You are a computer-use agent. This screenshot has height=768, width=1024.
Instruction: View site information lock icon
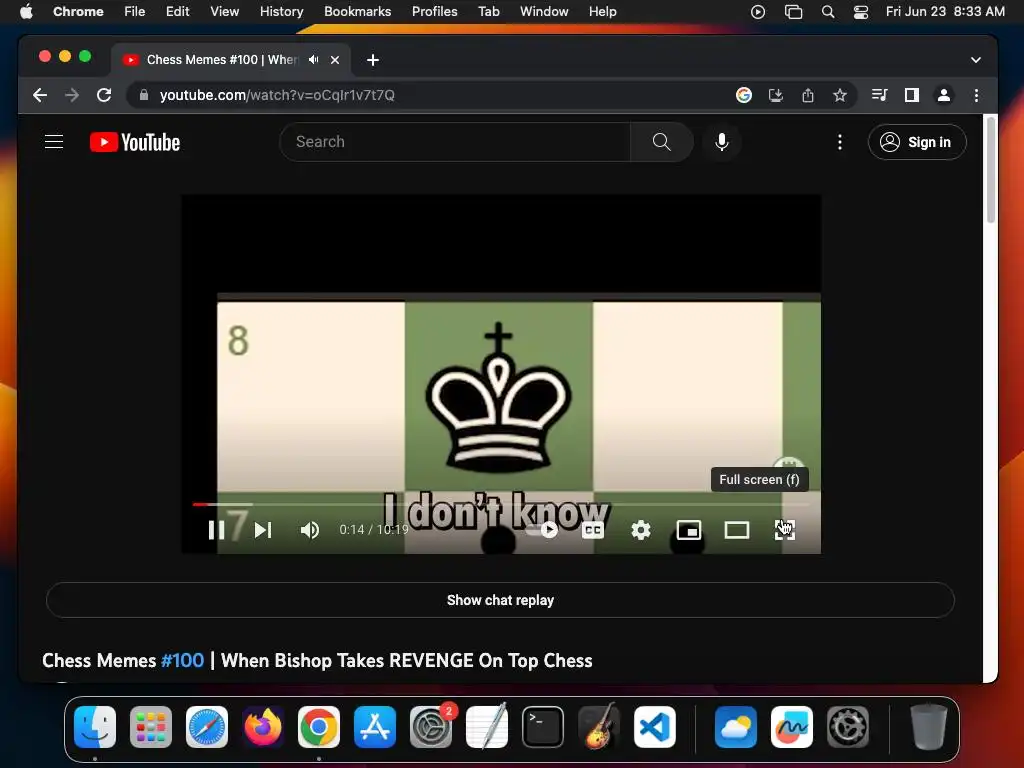pos(144,95)
